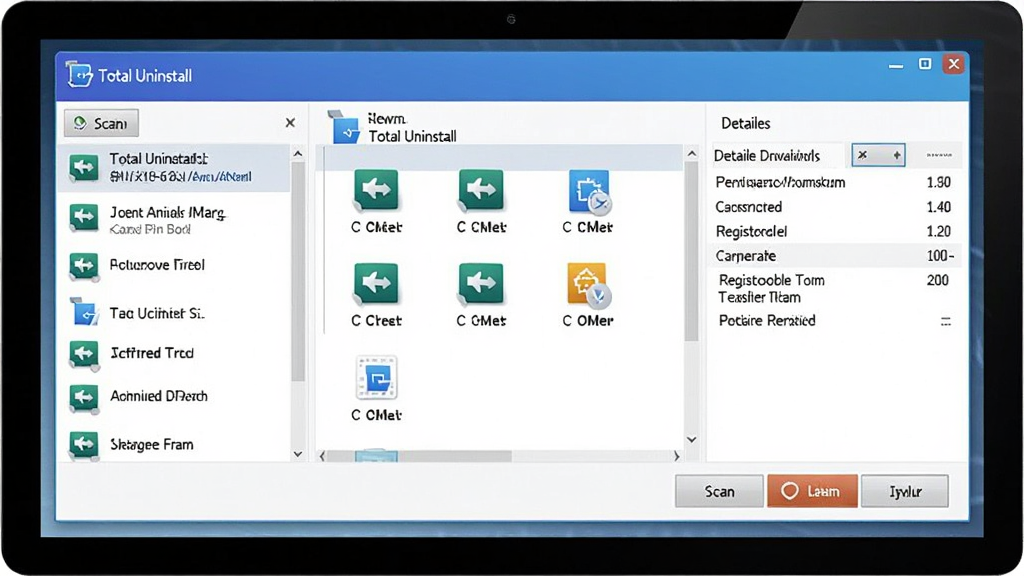Open first green arrow 'C CMet' item, top row
This screenshot has height=576, width=1024.
pos(376,191)
